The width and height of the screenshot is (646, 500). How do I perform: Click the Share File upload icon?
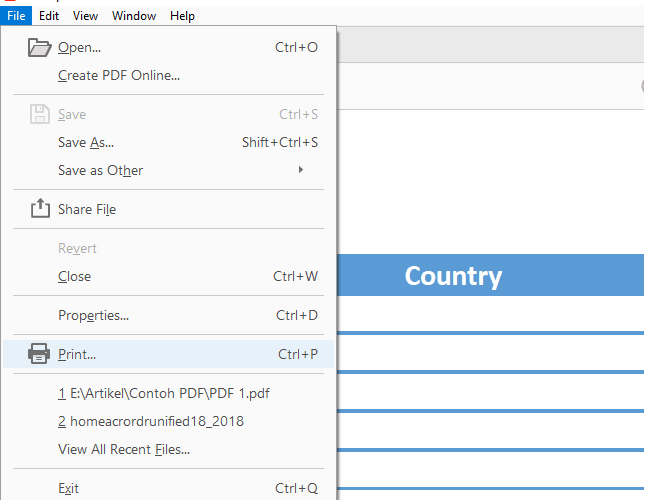[x=40, y=208]
